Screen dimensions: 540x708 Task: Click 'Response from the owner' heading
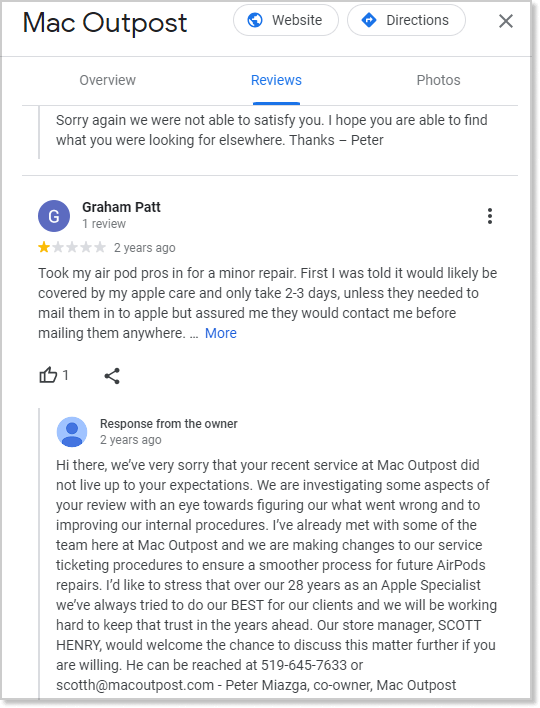click(168, 424)
